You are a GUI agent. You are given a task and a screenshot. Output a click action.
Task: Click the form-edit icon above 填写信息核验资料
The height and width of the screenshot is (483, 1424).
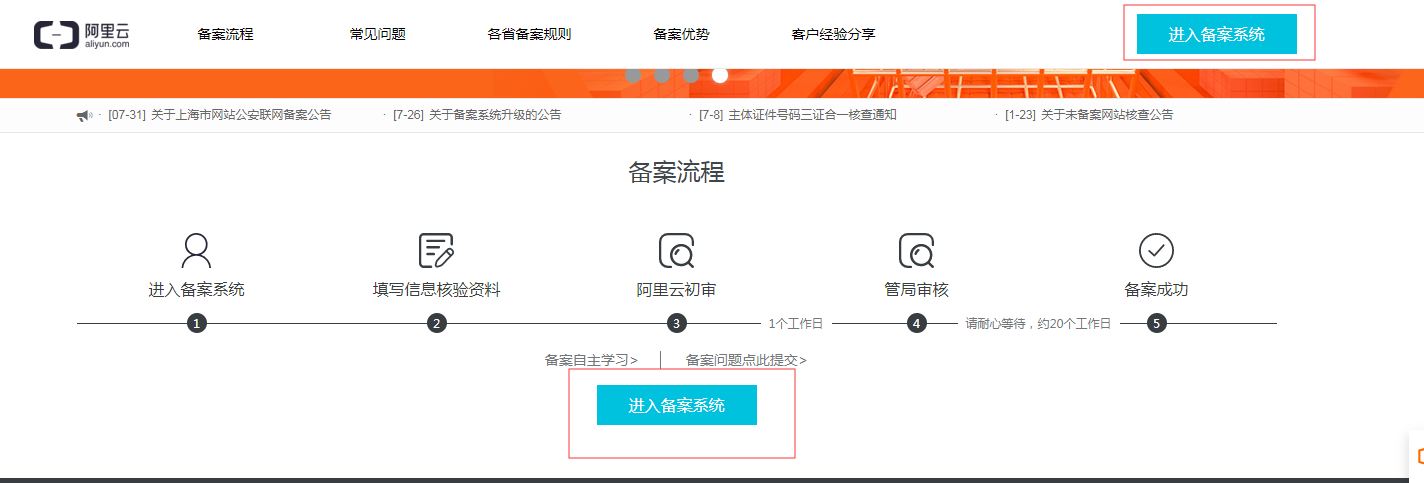[x=436, y=250]
